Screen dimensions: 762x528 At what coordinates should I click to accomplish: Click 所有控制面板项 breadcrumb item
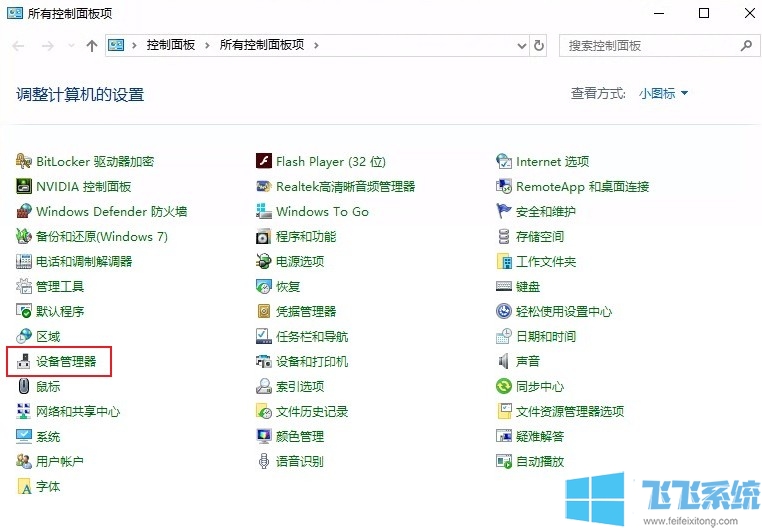pyautogui.click(x=262, y=45)
